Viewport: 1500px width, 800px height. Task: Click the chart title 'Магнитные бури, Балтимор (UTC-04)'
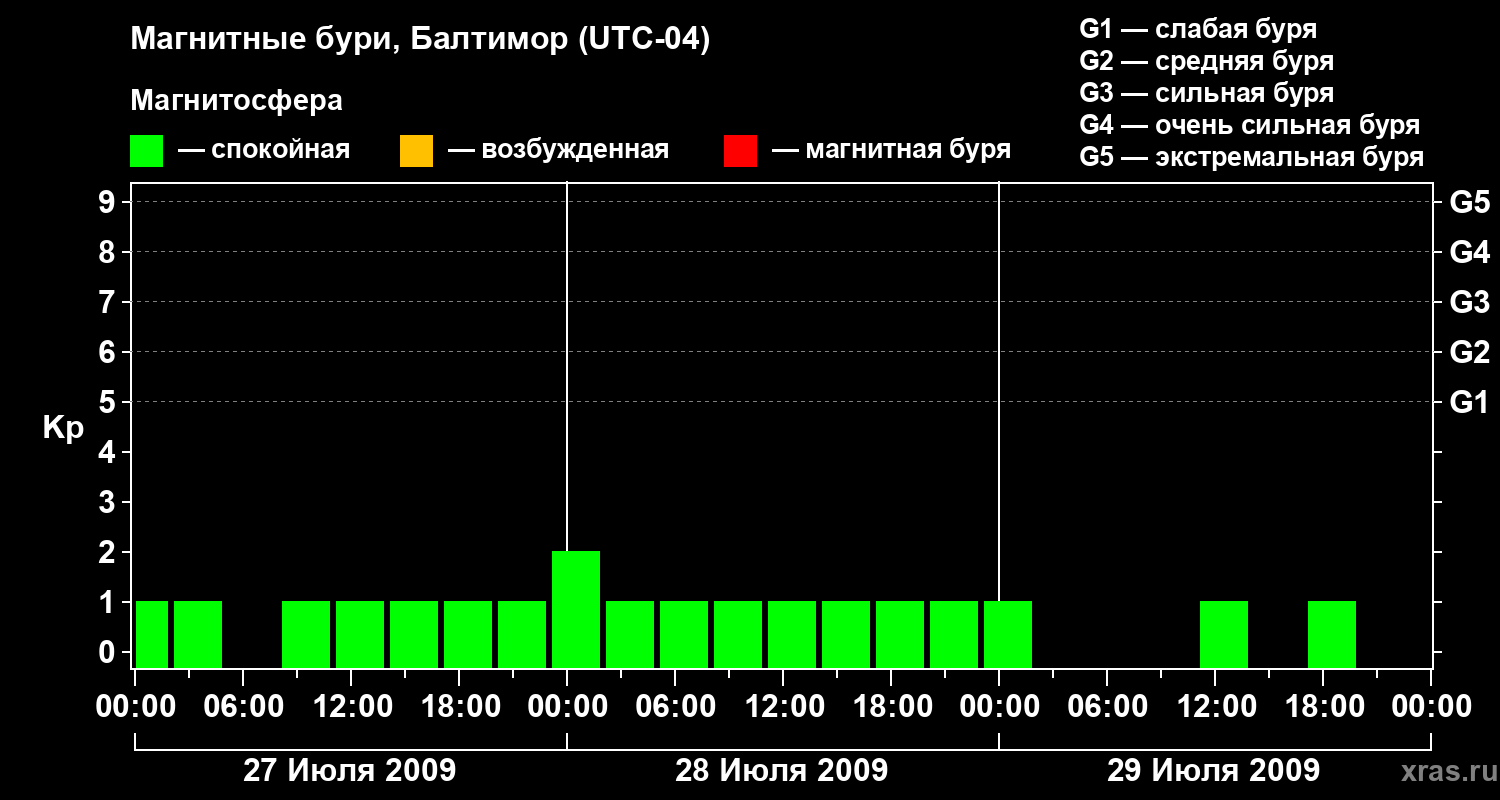pyautogui.click(x=420, y=40)
